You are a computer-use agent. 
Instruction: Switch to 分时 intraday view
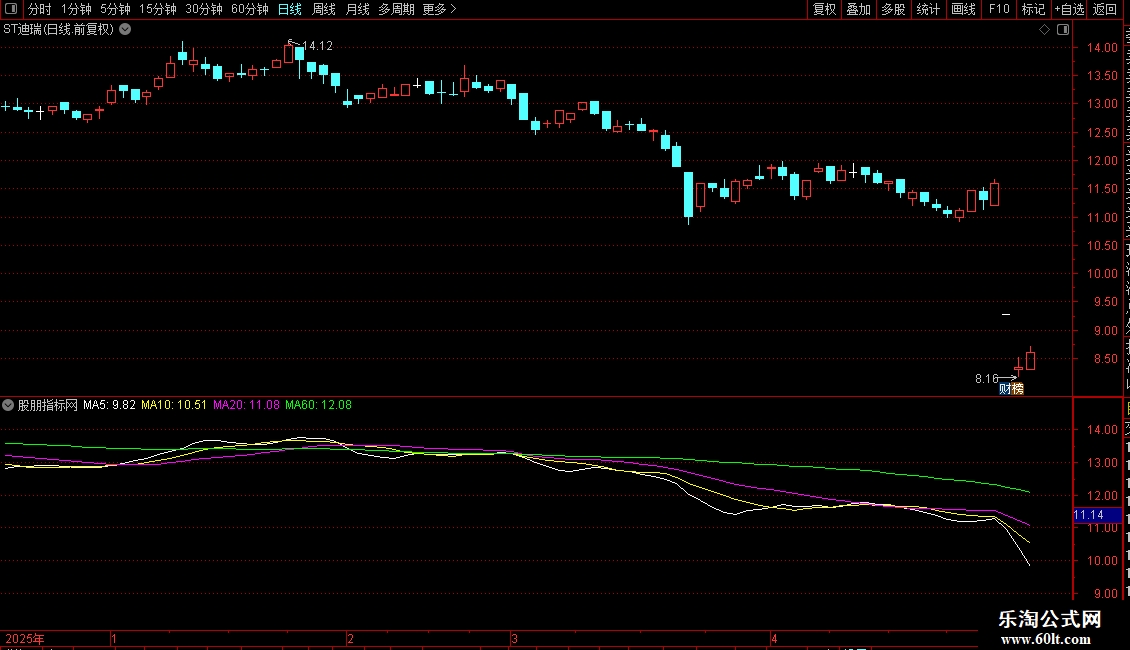(x=40, y=9)
